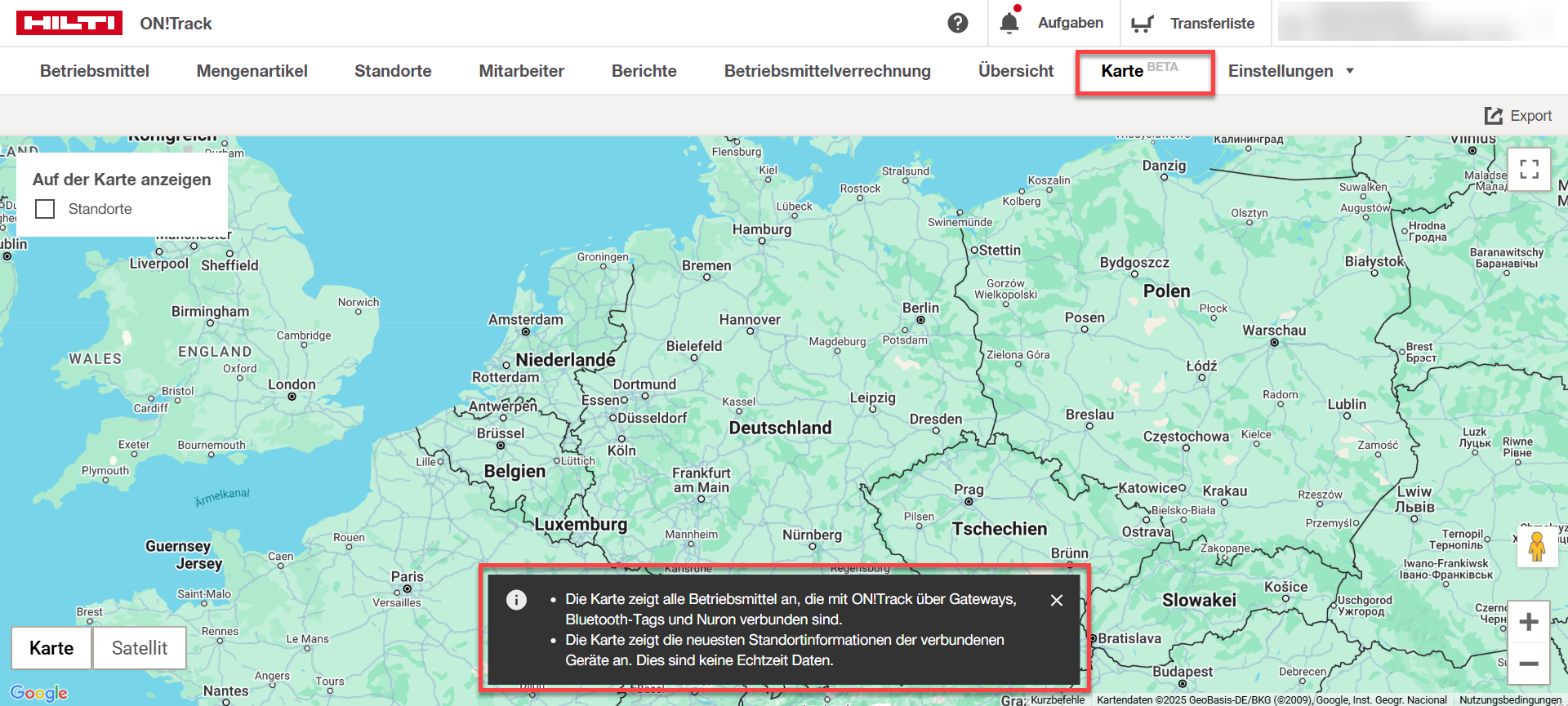Click the Stettin city label

click(1000, 251)
